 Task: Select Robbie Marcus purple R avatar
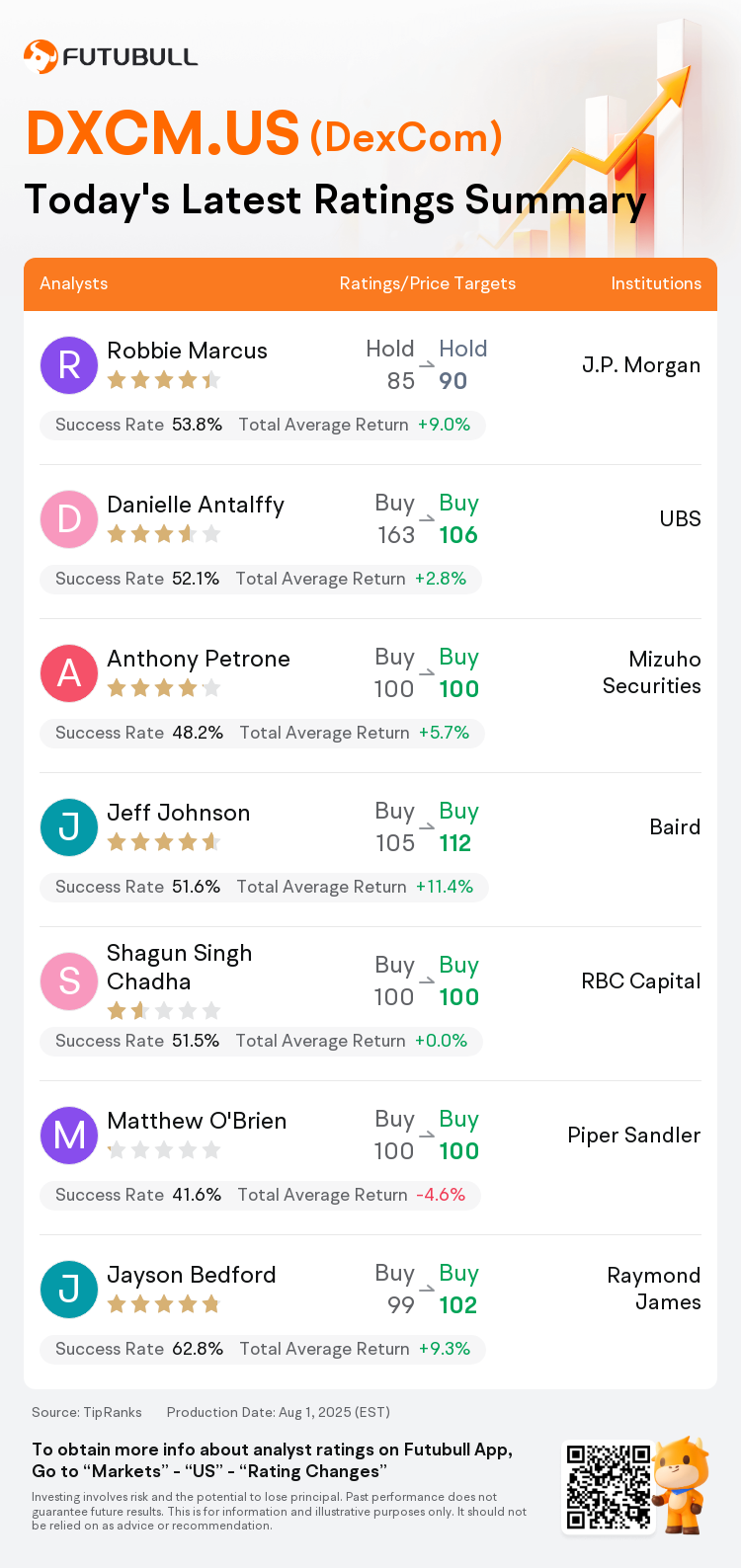tap(69, 365)
